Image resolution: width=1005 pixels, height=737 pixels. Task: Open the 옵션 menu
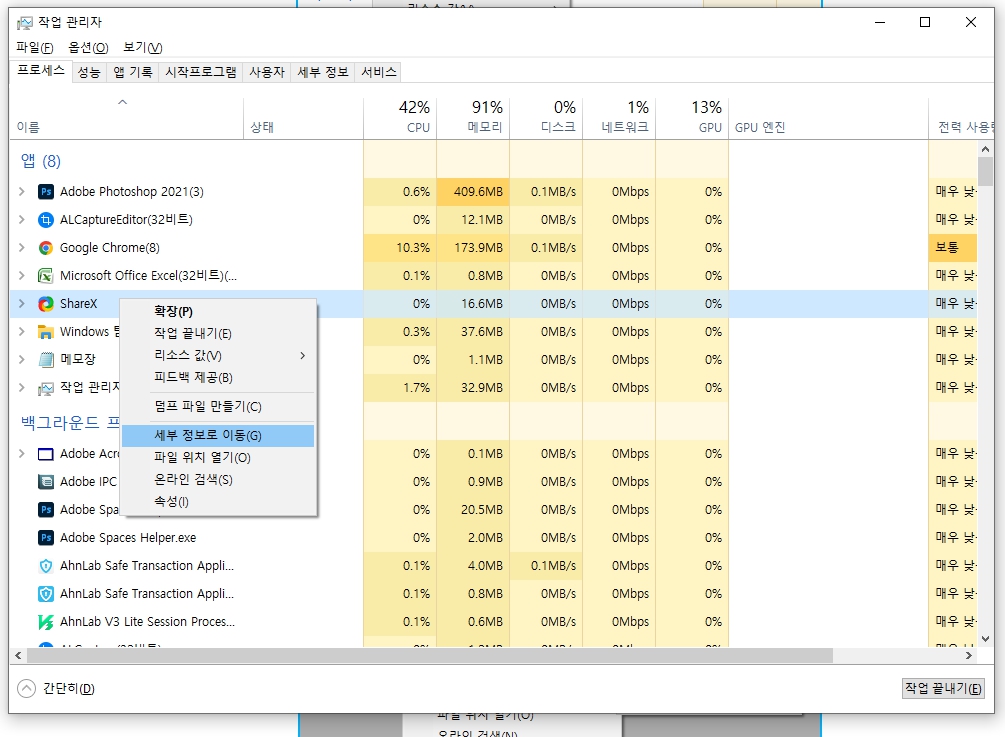pyautogui.click(x=88, y=47)
